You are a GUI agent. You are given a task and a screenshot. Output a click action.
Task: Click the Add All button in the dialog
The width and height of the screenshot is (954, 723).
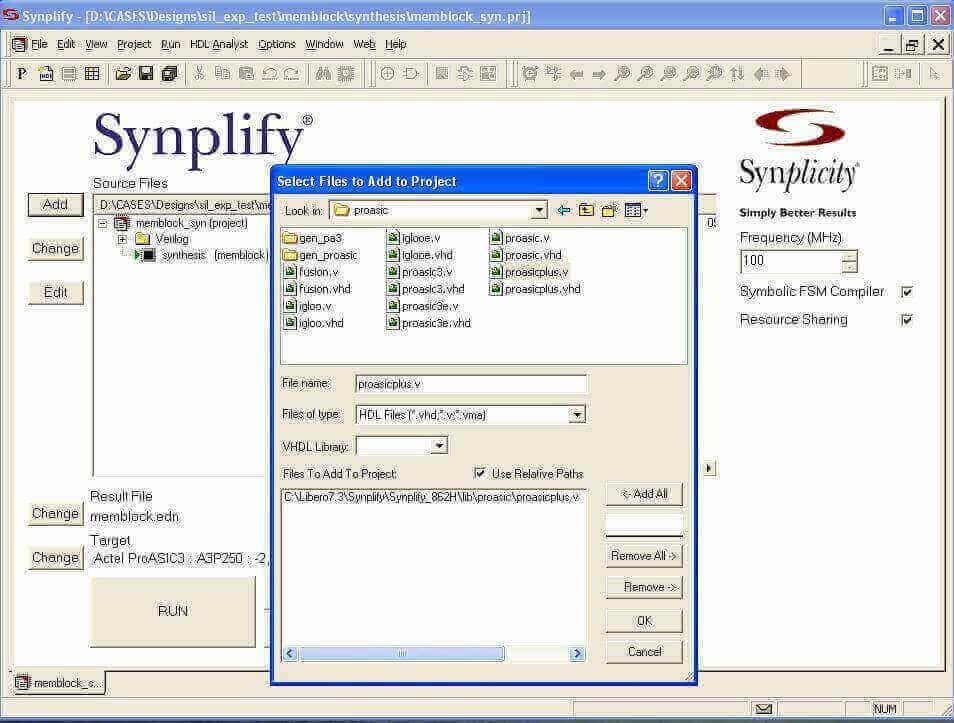[x=643, y=494]
